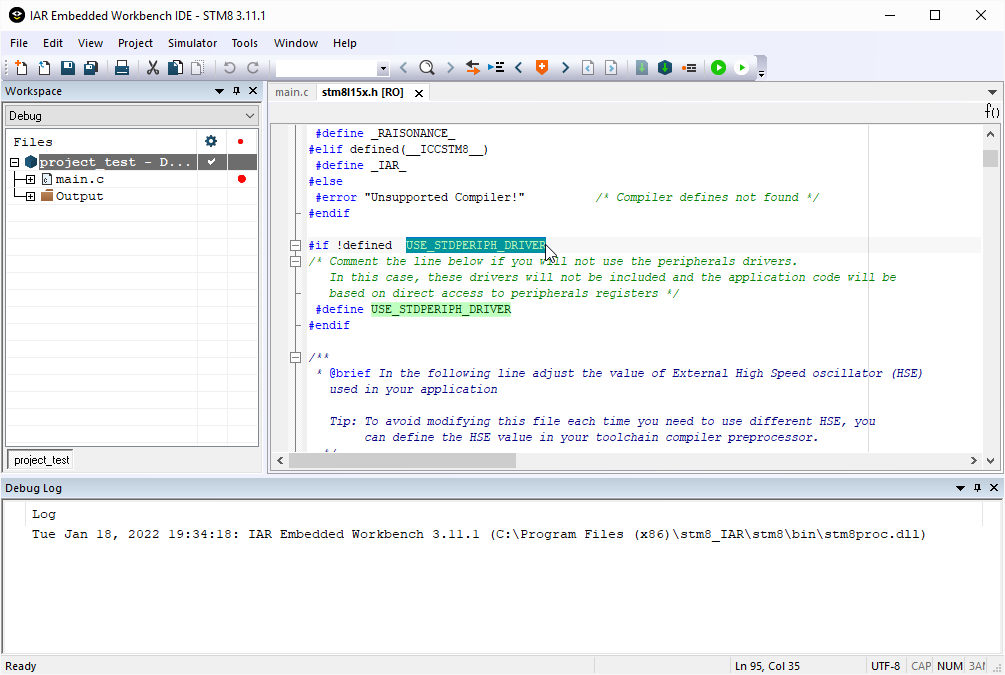The image size is (1005, 675).
Task: Open Debug Log panel dropdown arrow
Action: [960, 488]
